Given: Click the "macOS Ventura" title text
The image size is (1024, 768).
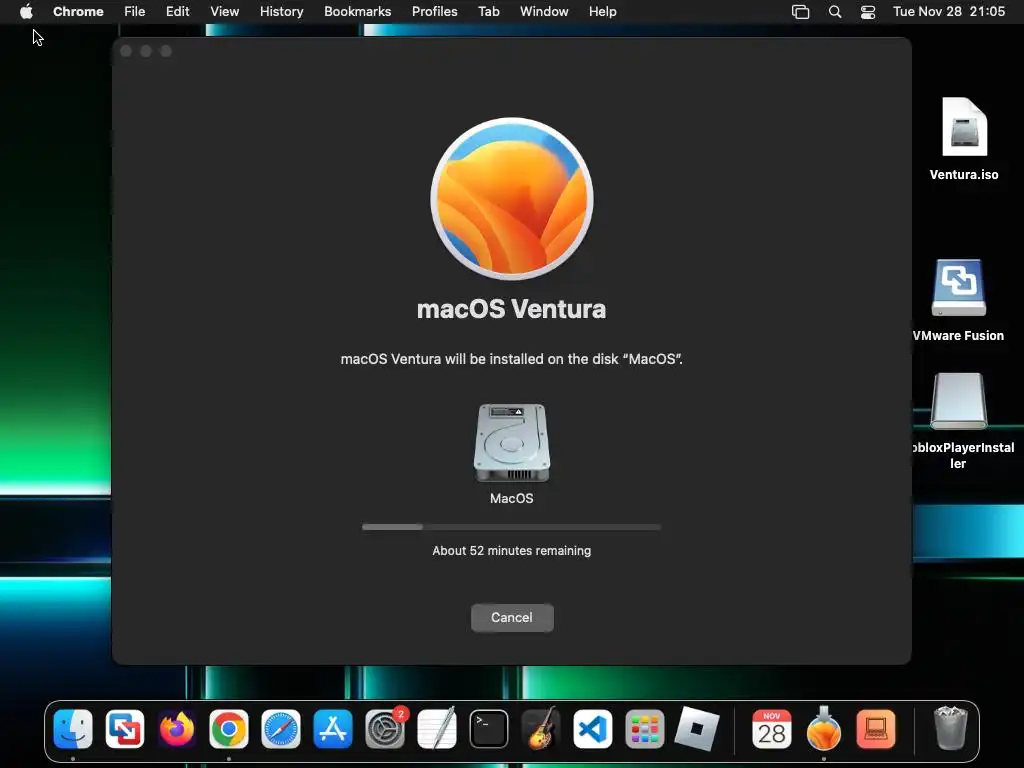Looking at the screenshot, I should 512,309.
